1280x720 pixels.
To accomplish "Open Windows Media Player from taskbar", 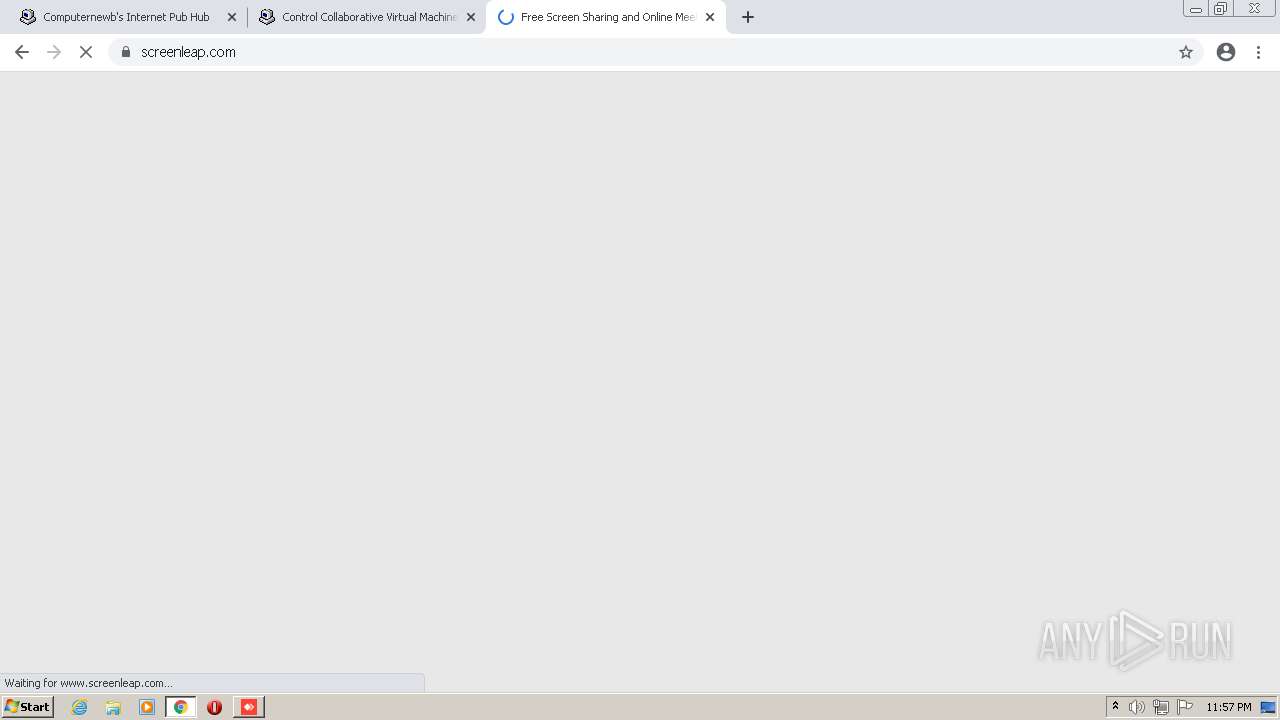I will tap(147, 707).
